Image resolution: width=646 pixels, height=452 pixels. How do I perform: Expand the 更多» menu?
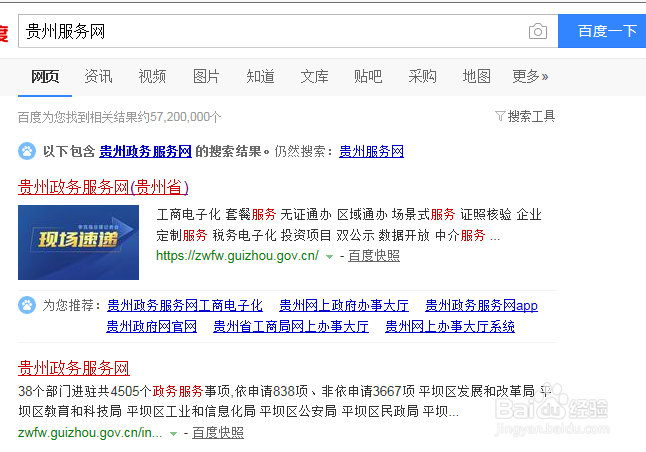pos(530,77)
